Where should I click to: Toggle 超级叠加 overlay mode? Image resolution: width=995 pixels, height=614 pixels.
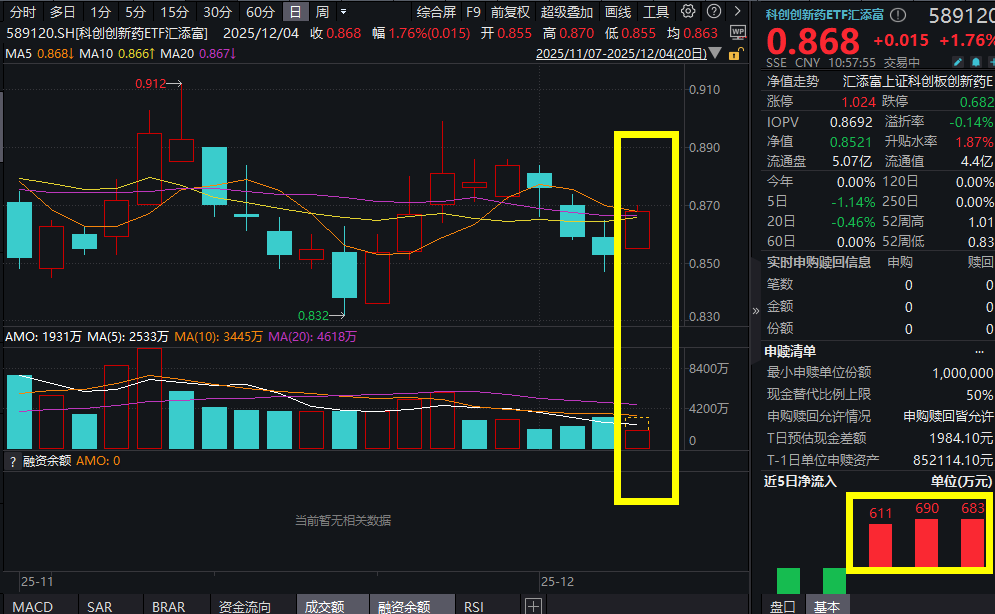[567, 12]
